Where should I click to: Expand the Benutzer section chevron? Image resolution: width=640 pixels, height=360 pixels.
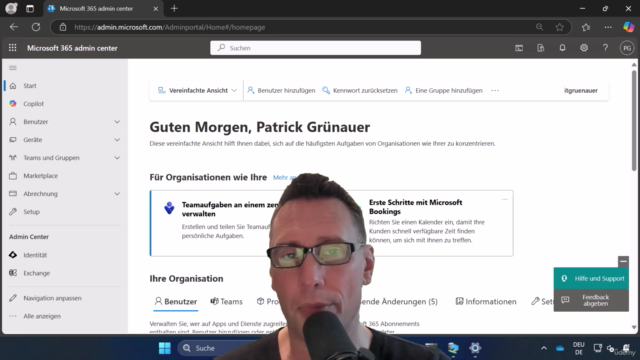117,122
